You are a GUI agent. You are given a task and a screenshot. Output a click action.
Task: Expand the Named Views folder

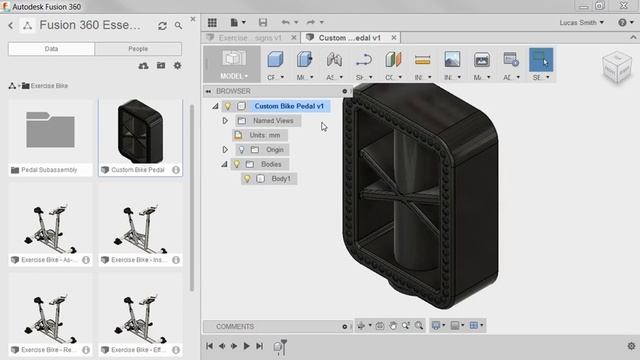tap(225, 121)
